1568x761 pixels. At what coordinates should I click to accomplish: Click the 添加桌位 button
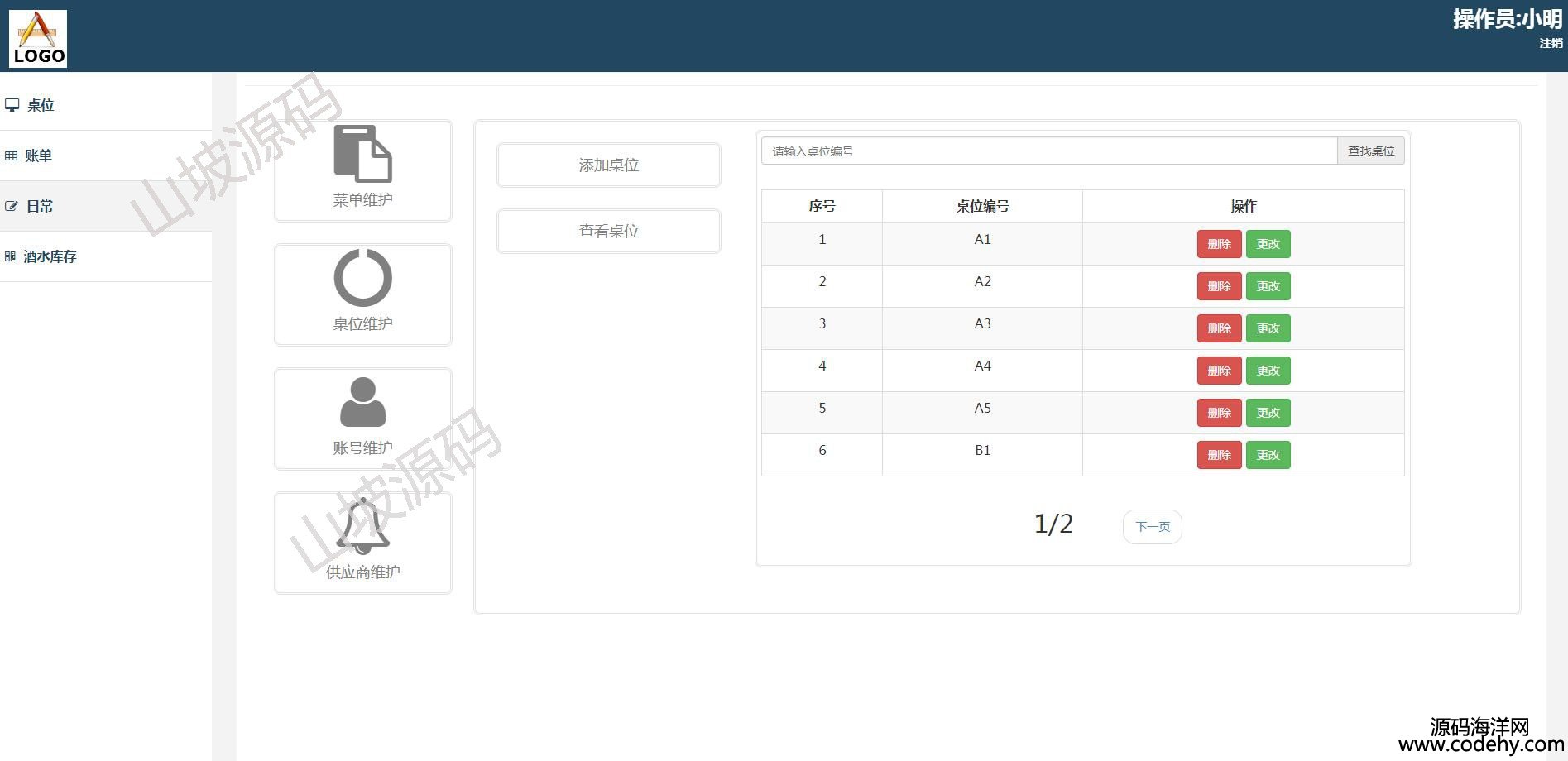608,165
